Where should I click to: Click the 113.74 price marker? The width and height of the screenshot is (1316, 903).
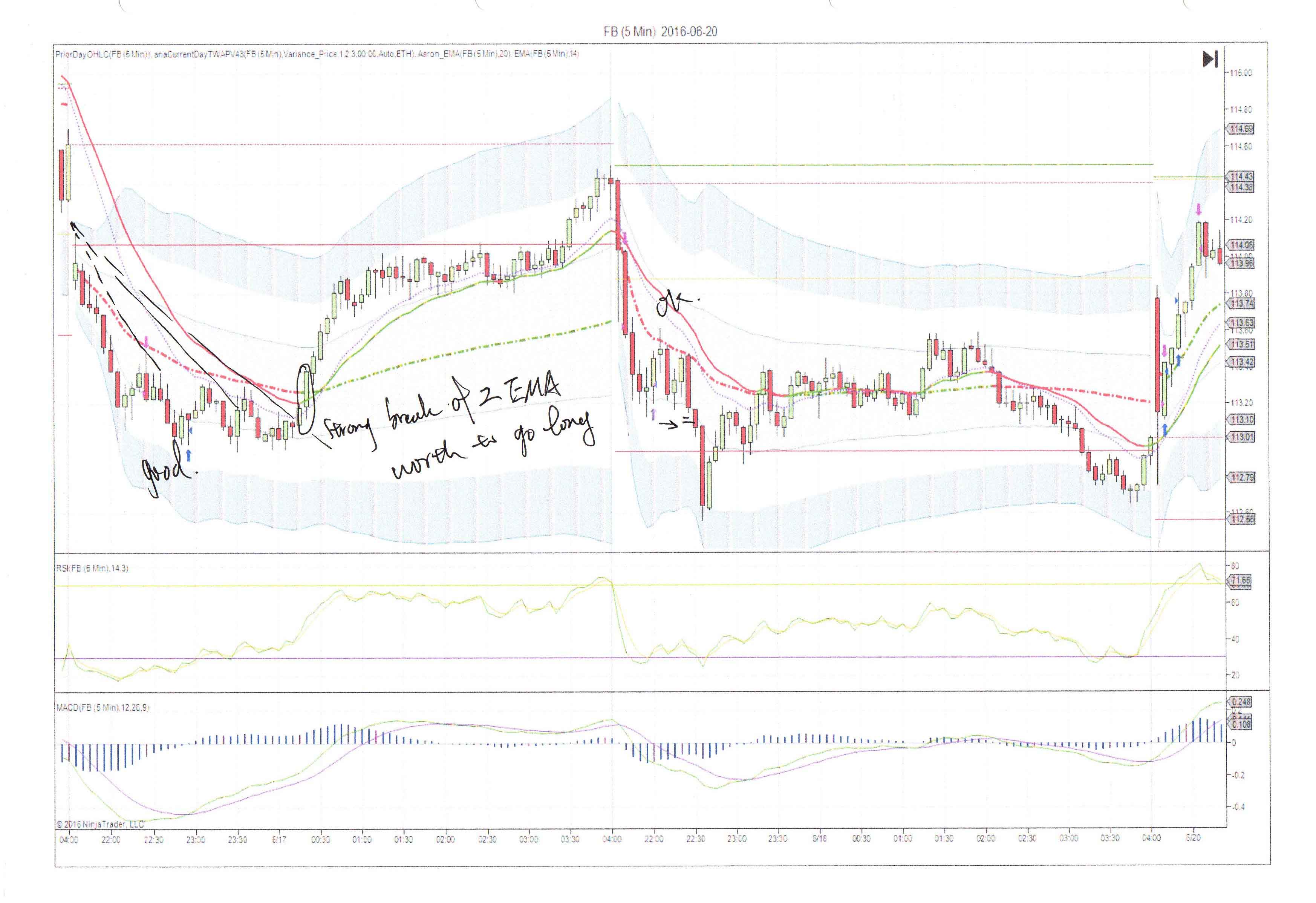pyautogui.click(x=1241, y=304)
